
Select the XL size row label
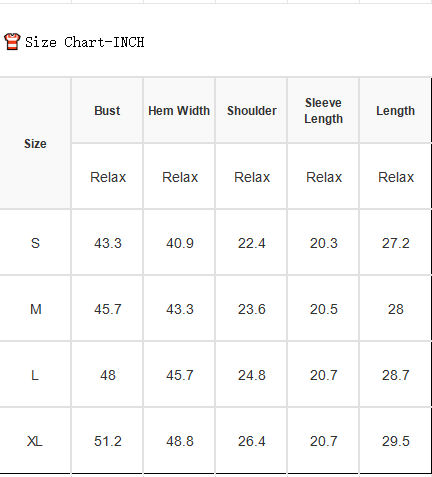[35, 441]
